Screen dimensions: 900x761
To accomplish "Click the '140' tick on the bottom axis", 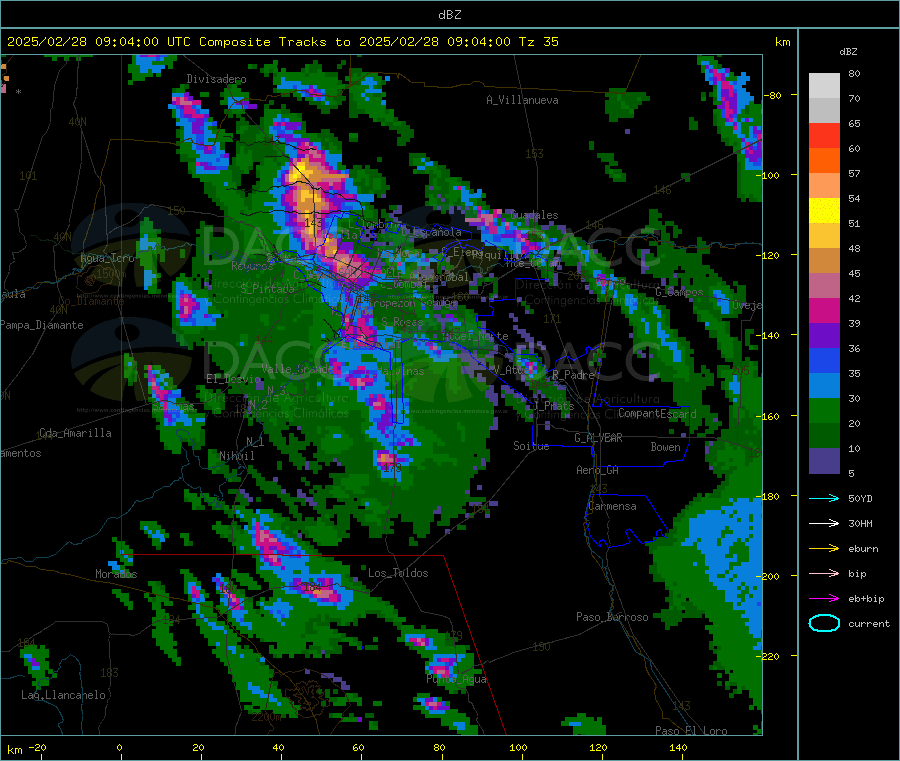I will tap(678, 747).
